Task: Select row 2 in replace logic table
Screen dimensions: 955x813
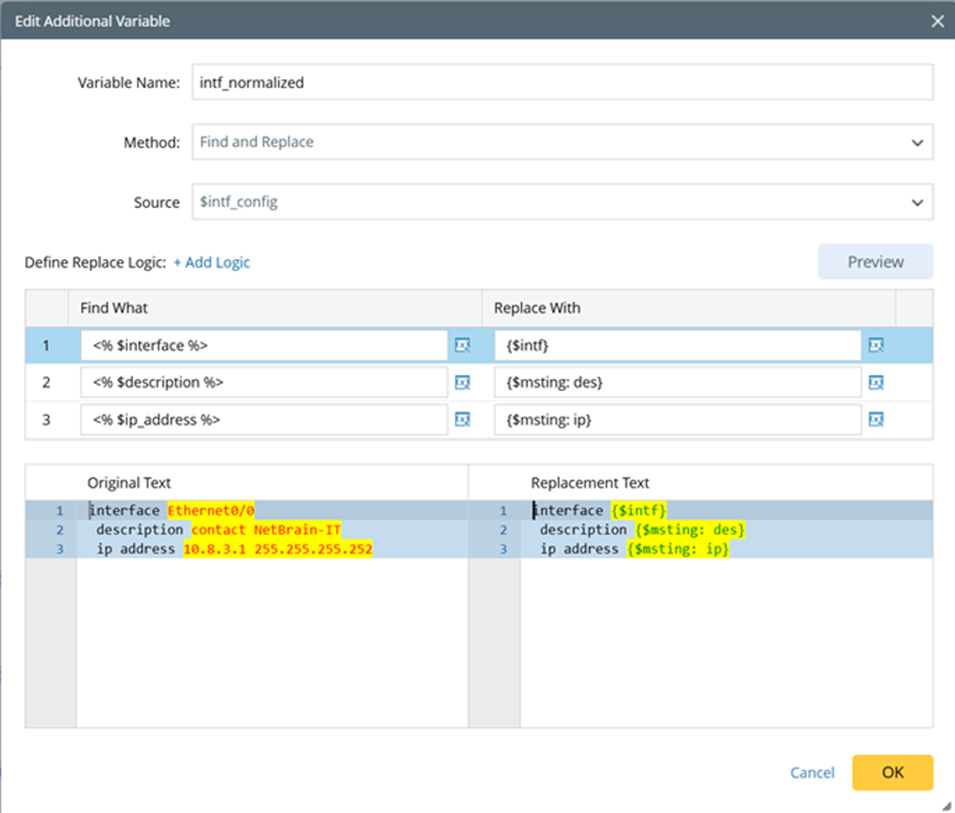Action: [46, 382]
